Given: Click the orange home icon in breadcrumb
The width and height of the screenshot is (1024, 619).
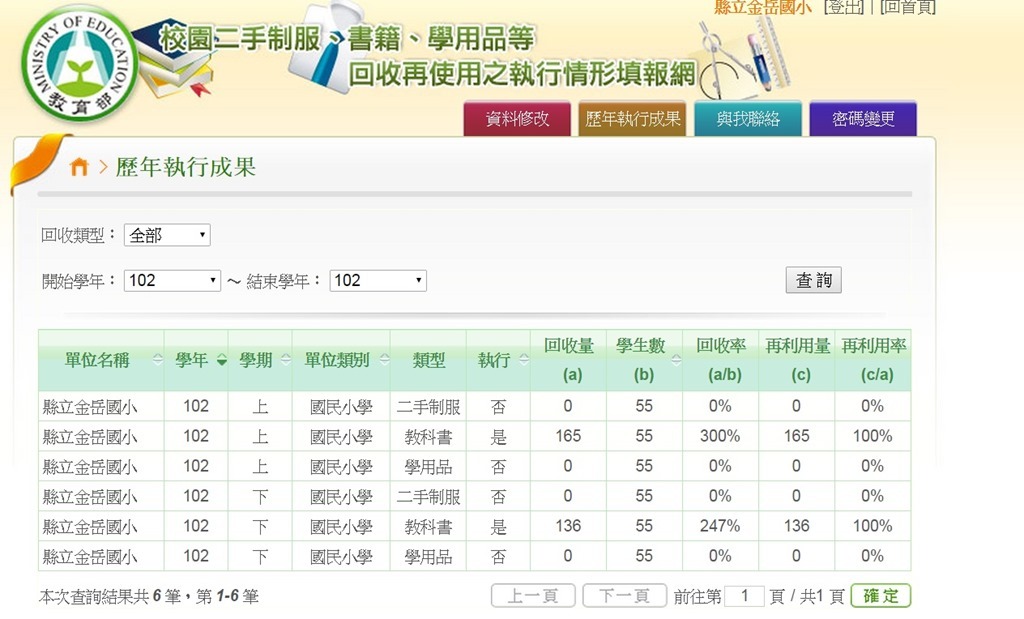Looking at the screenshot, I should coord(79,168).
